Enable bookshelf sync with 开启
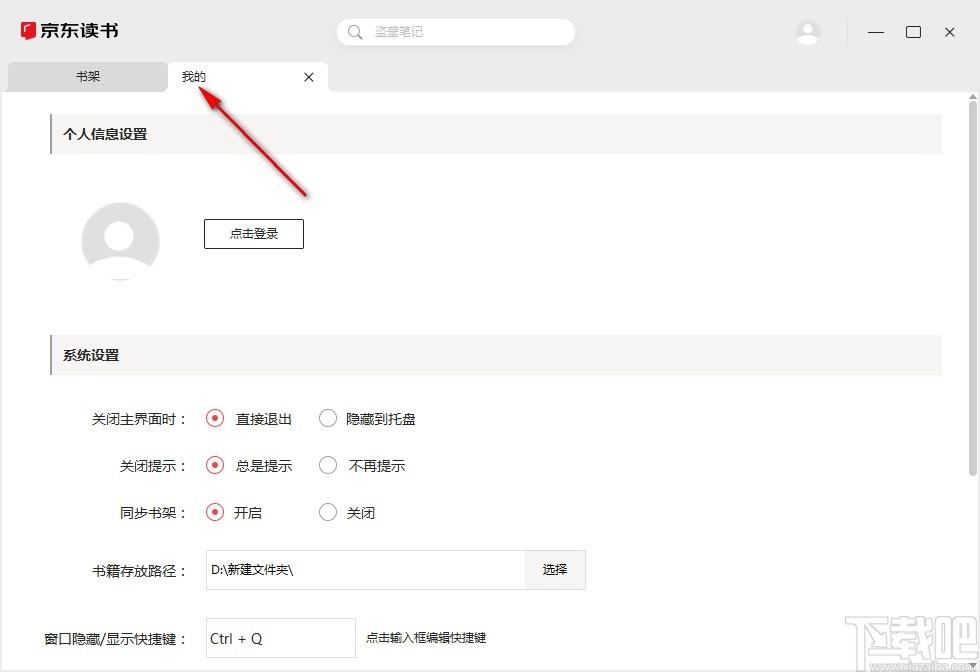The image size is (980, 672). point(215,512)
